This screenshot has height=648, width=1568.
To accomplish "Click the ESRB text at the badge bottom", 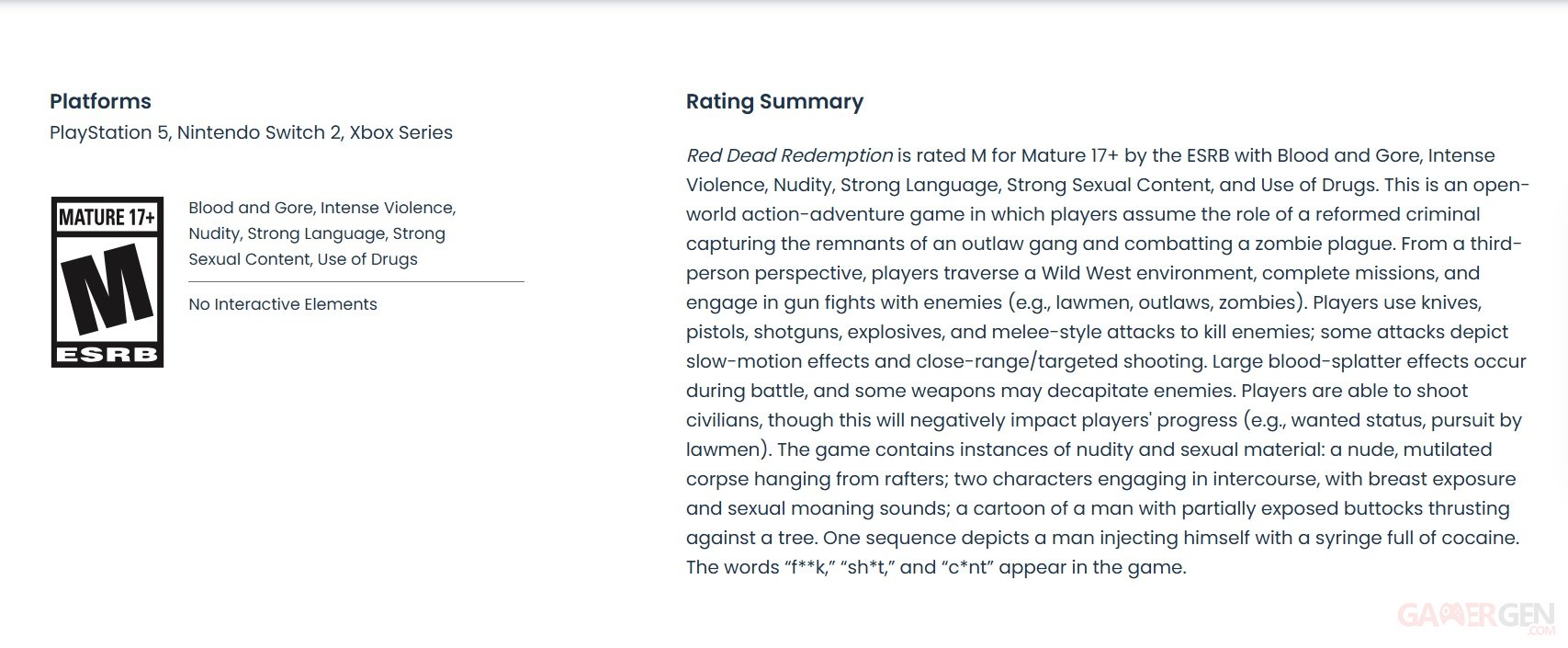I will point(107,355).
